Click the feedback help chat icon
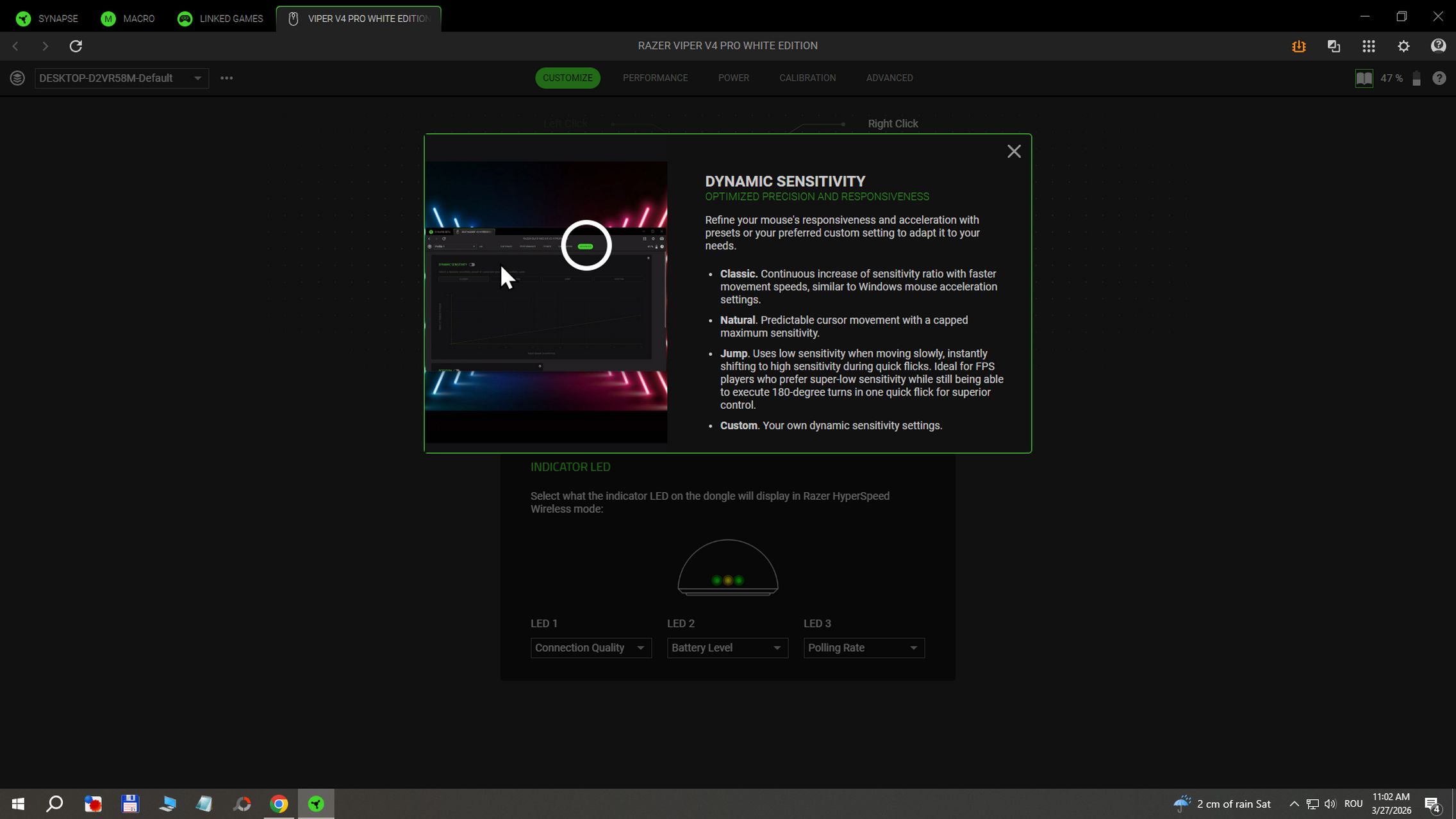 1438,46
